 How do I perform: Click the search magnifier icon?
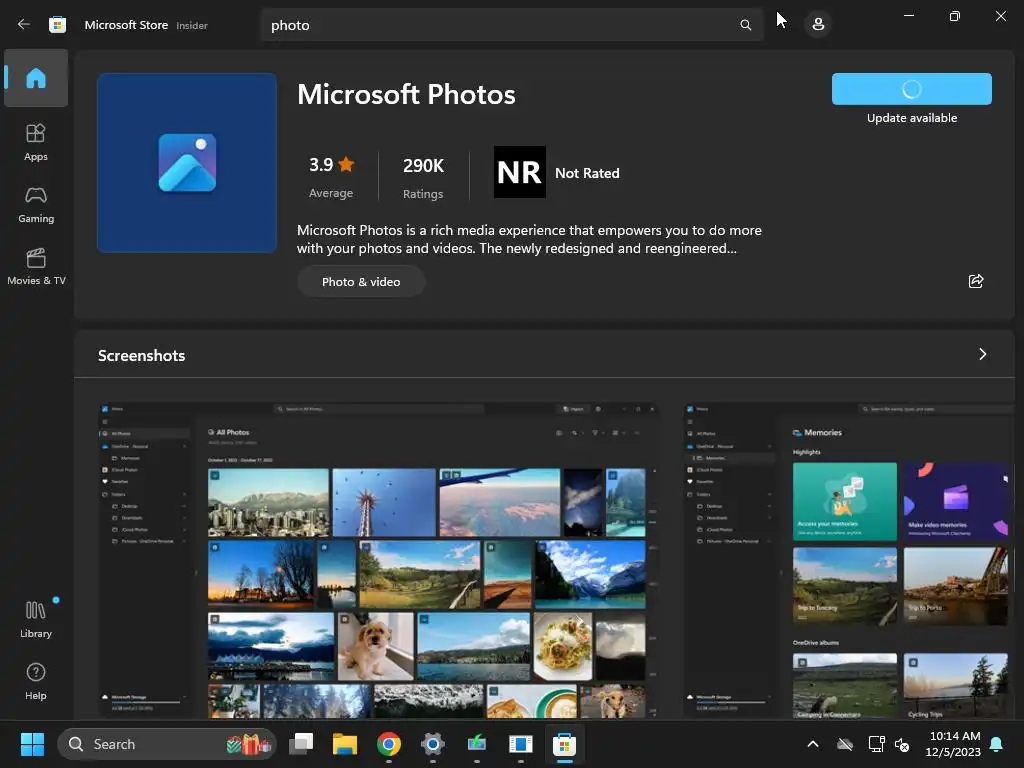(745, 25)
